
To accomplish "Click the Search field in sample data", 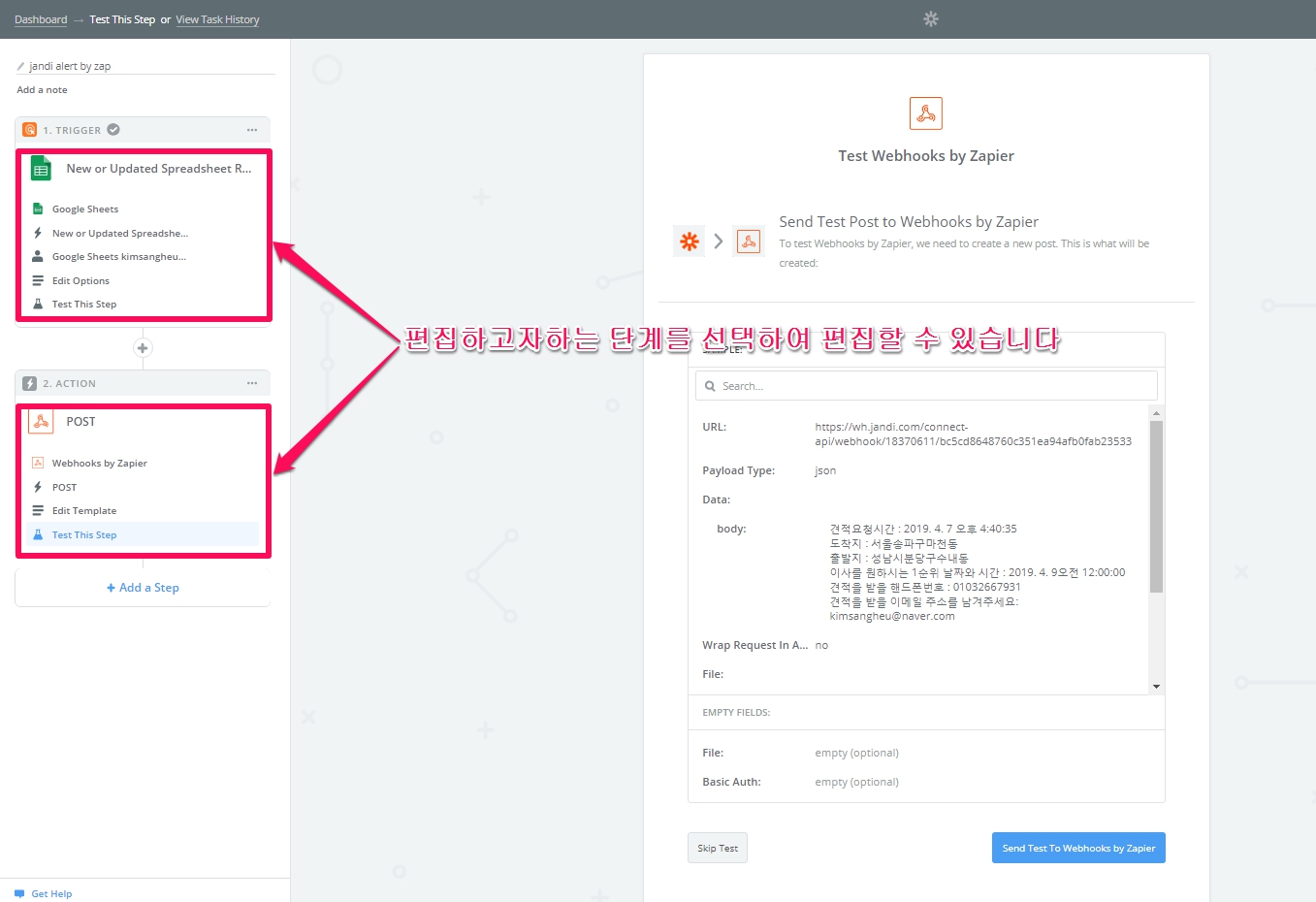I will [x=926, y=386].
